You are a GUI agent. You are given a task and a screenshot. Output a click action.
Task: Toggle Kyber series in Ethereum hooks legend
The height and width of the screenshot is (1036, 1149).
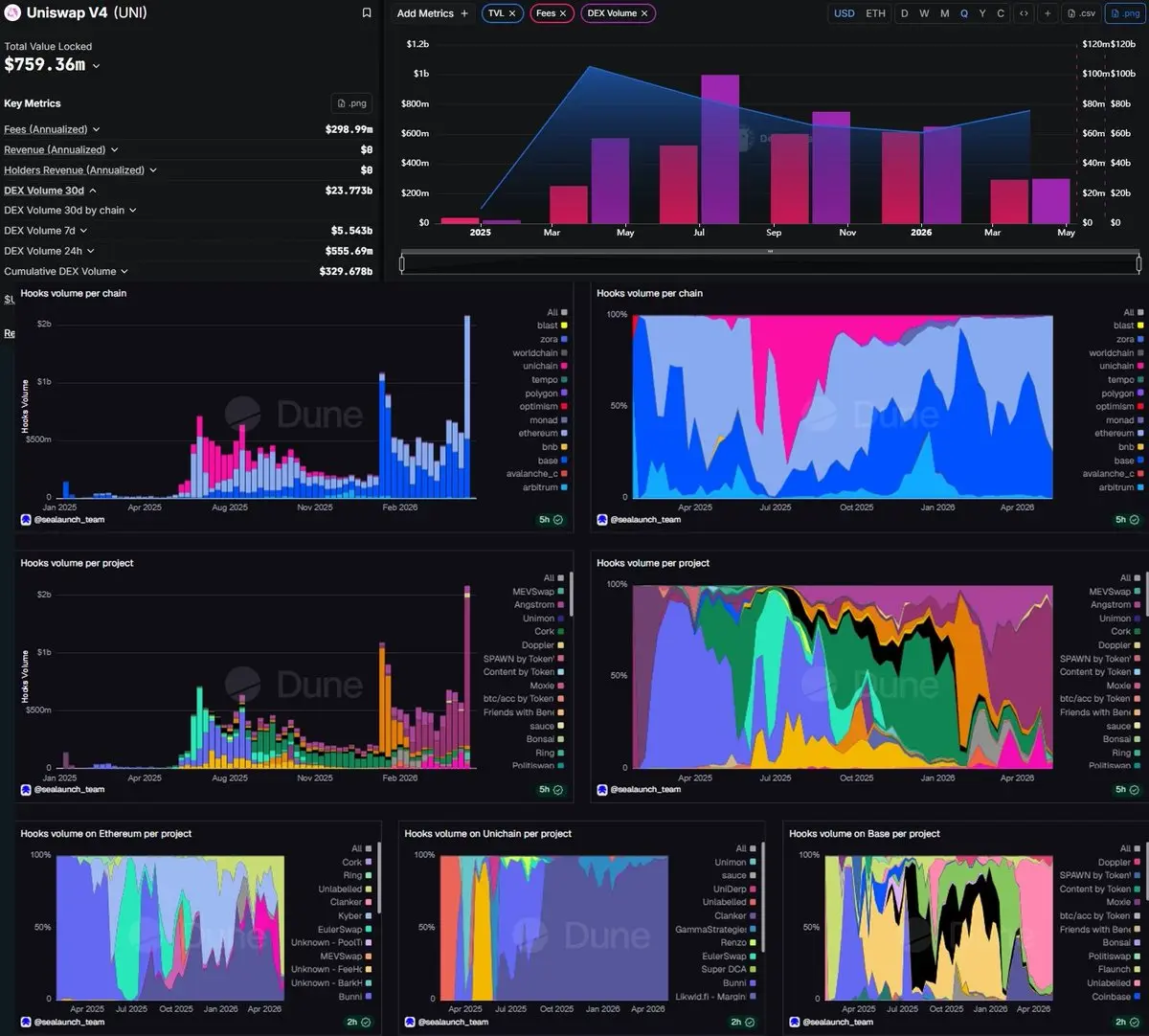coord(355,916)
